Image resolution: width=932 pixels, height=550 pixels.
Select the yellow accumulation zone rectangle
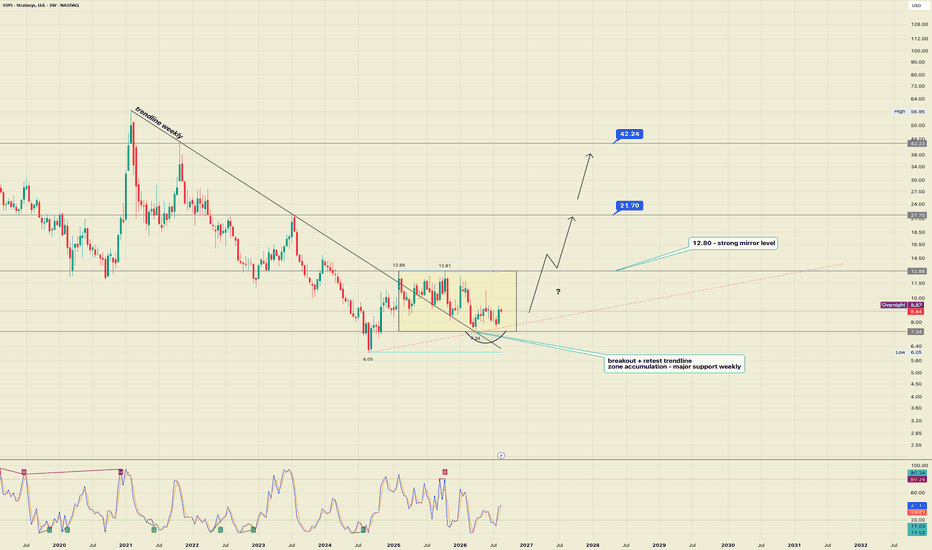click(x=457, y=301)
